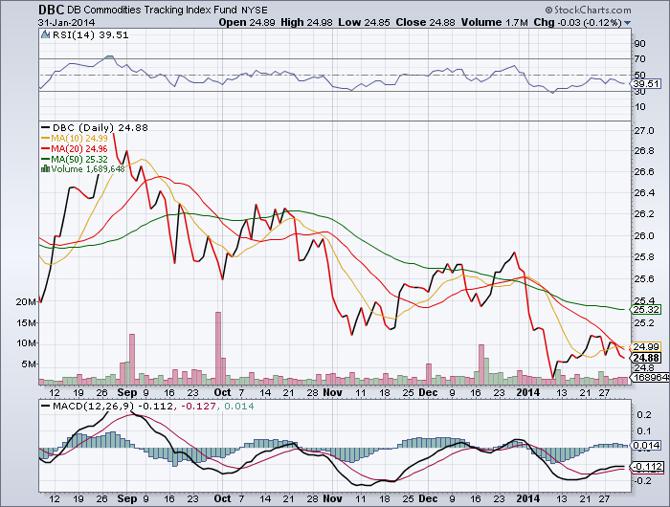
Task: Click the 25.32 MA(50) price axis tag
Action: (x=646, y=309)
